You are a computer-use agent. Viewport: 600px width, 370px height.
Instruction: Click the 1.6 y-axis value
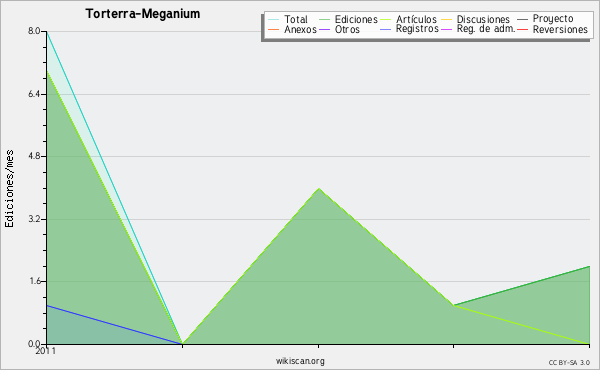pos(34,281)
